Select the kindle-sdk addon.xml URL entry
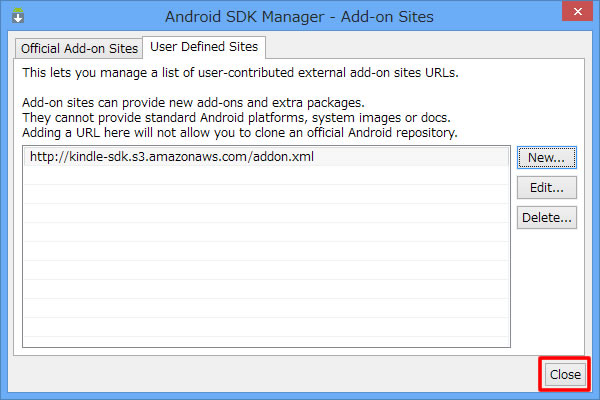Viewport: 600px width, 400px height. [x=266, y=157]
